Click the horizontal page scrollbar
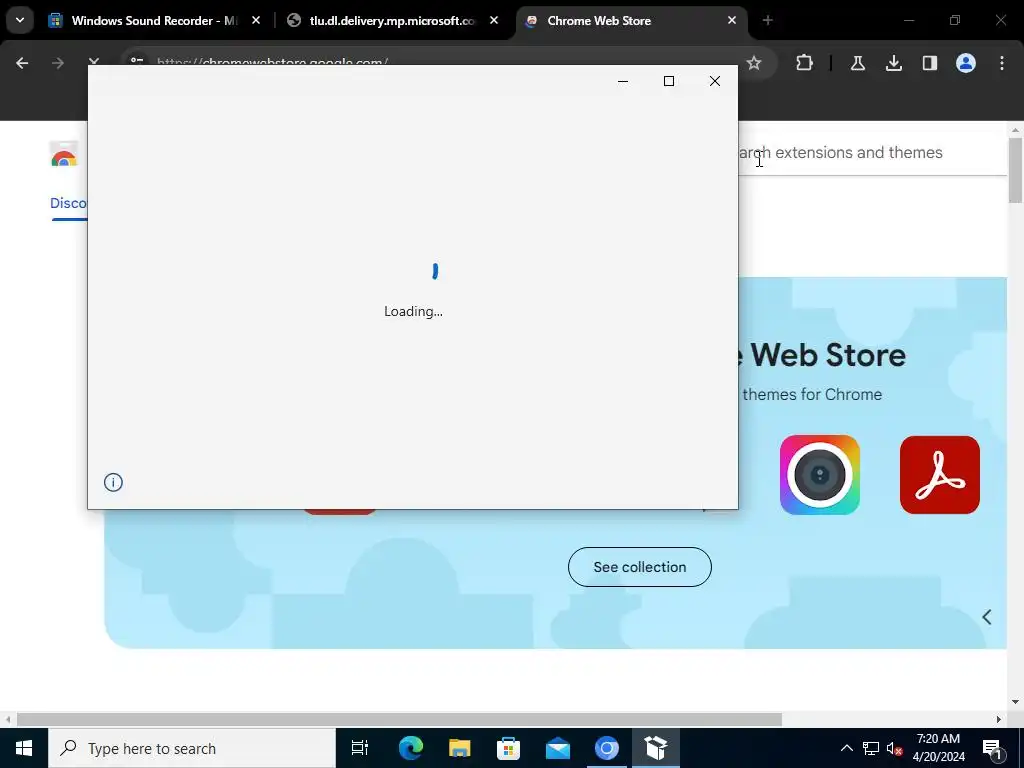 tap(399, 719)
